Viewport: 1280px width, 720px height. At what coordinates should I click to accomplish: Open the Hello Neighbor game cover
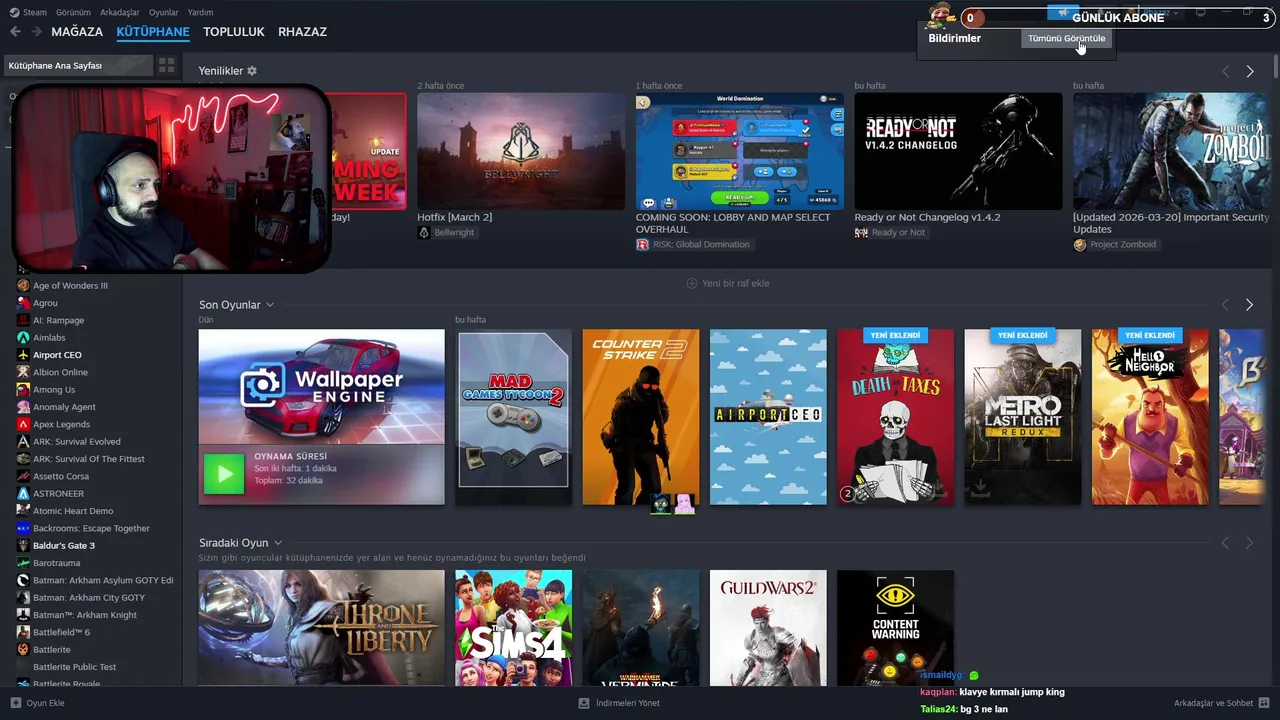tap(1150, 417)
